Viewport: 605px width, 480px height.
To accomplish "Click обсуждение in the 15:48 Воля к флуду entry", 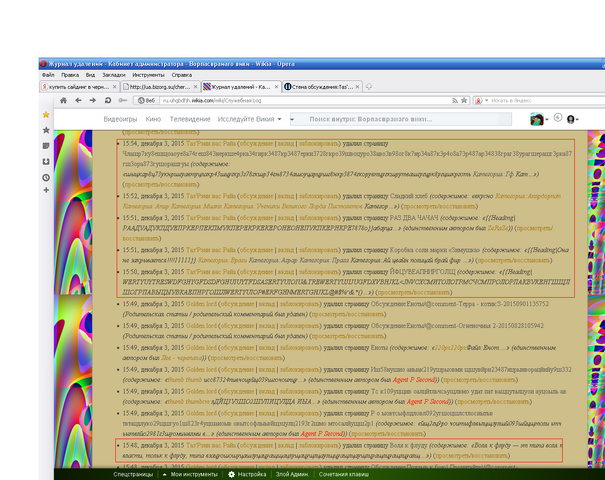I will 257,445.
